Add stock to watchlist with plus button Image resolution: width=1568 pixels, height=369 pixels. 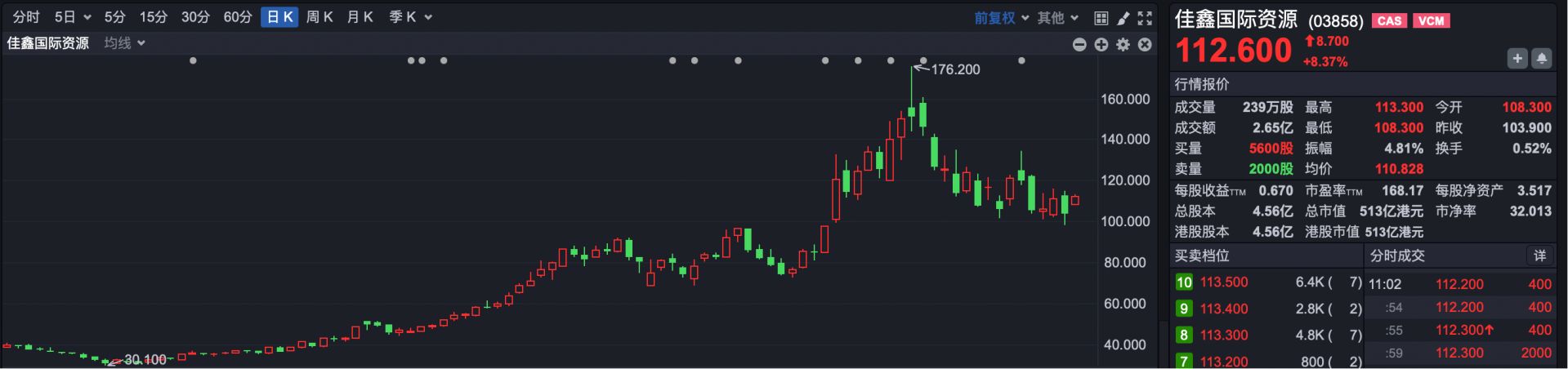tap(1517, 58)
